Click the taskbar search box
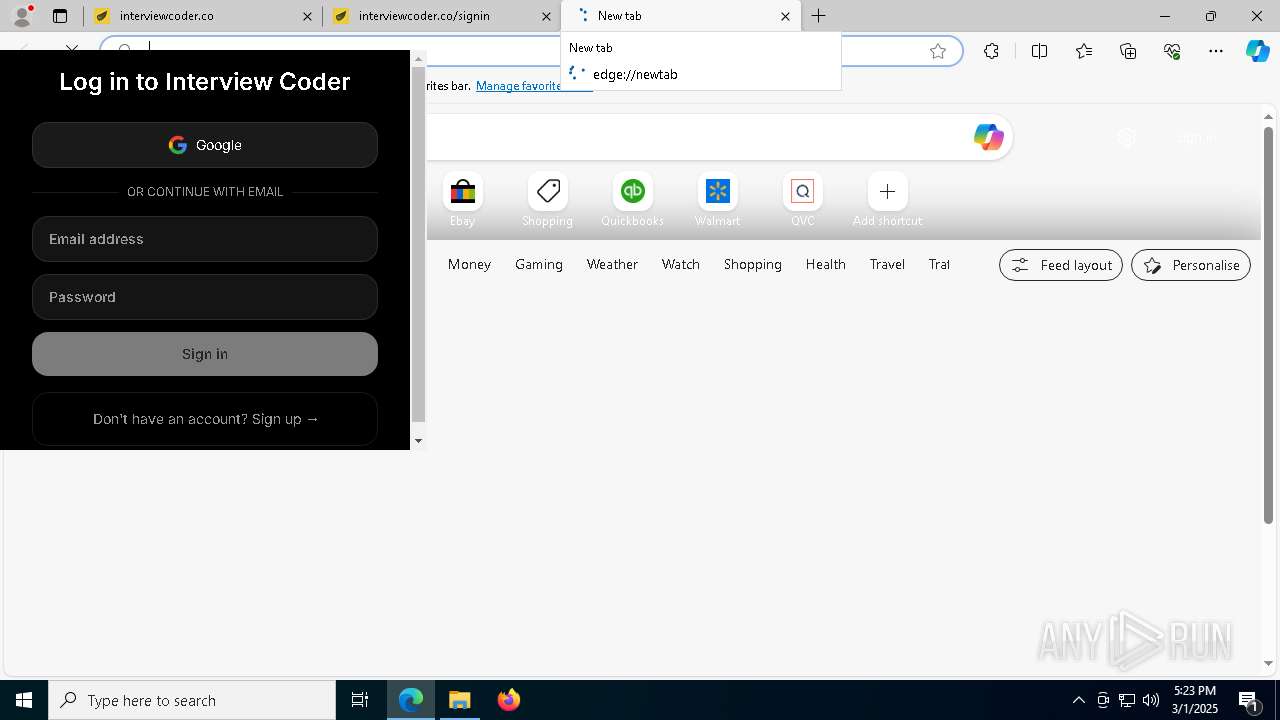This screenshot has width=1280, height=720. click(x=192, y=700)
